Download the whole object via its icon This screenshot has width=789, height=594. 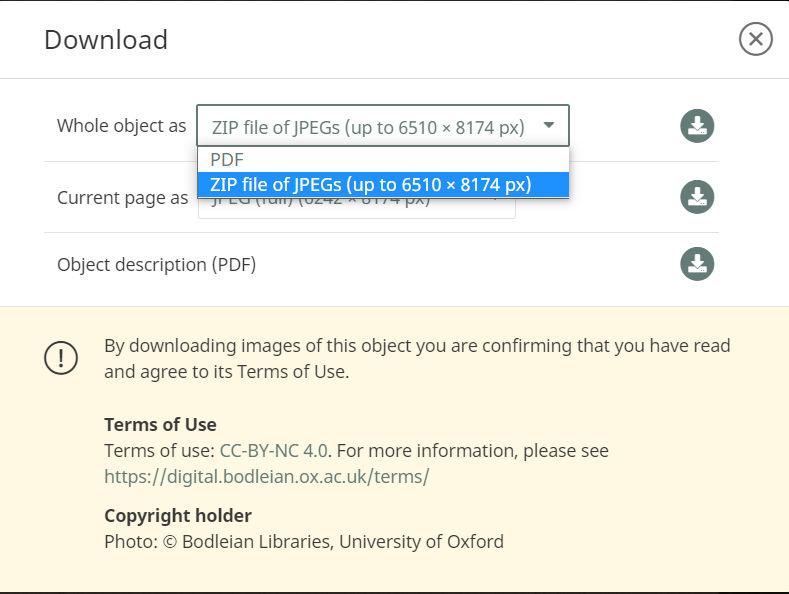pyautogui.click(x=697, y=126)
